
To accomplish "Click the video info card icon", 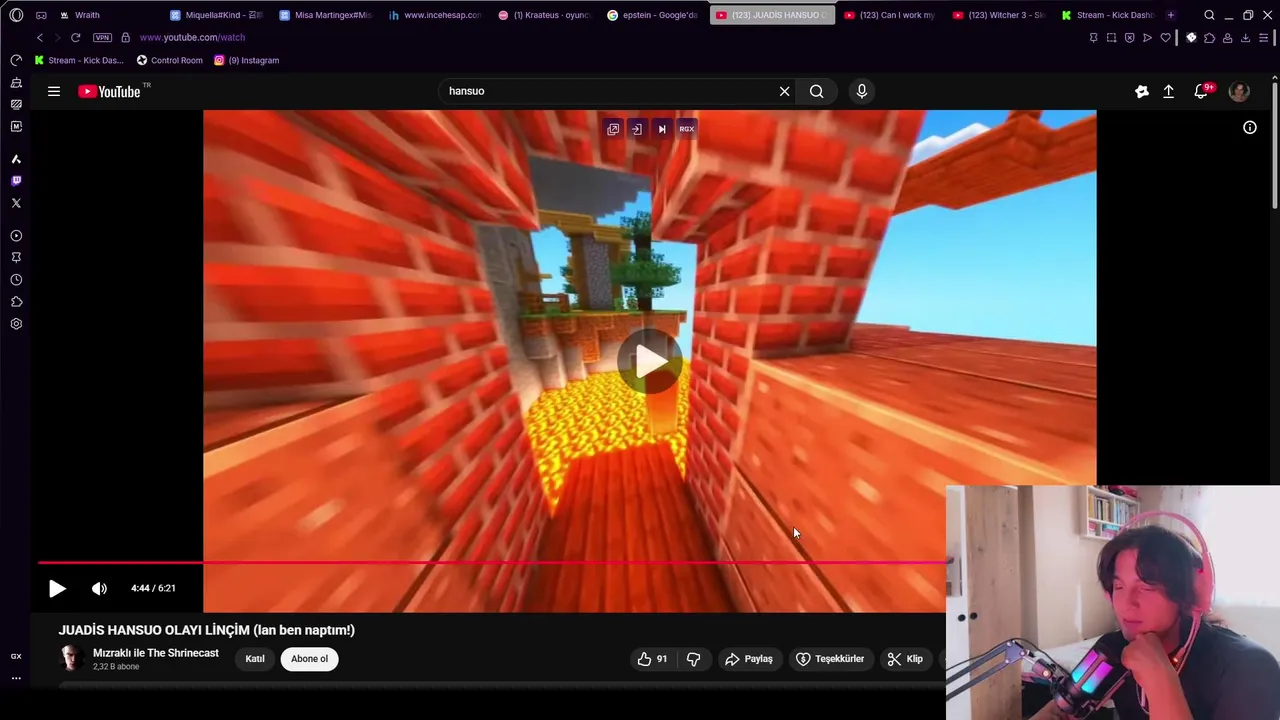I will [1250, 127].
